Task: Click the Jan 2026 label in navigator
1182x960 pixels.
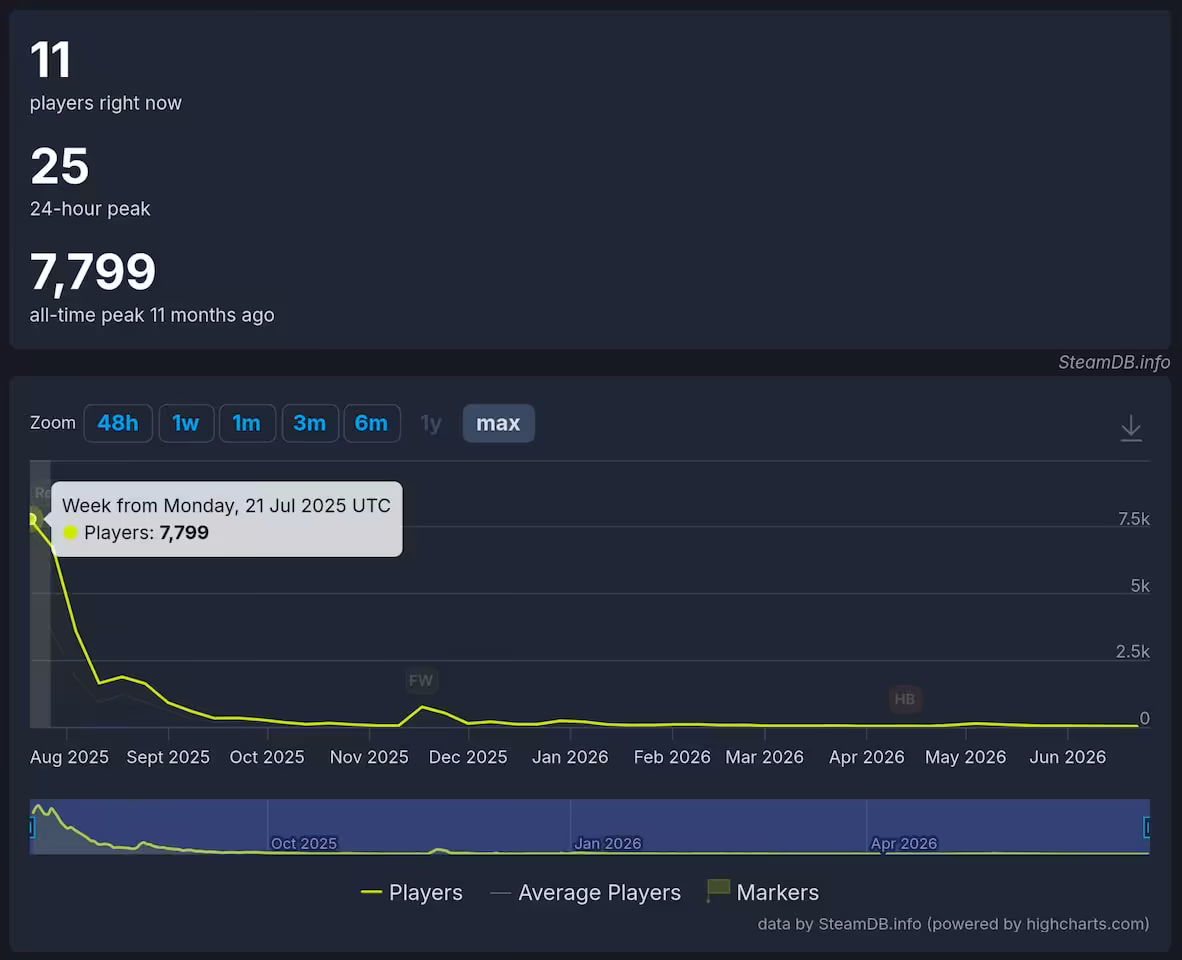Action: point(608,843)
